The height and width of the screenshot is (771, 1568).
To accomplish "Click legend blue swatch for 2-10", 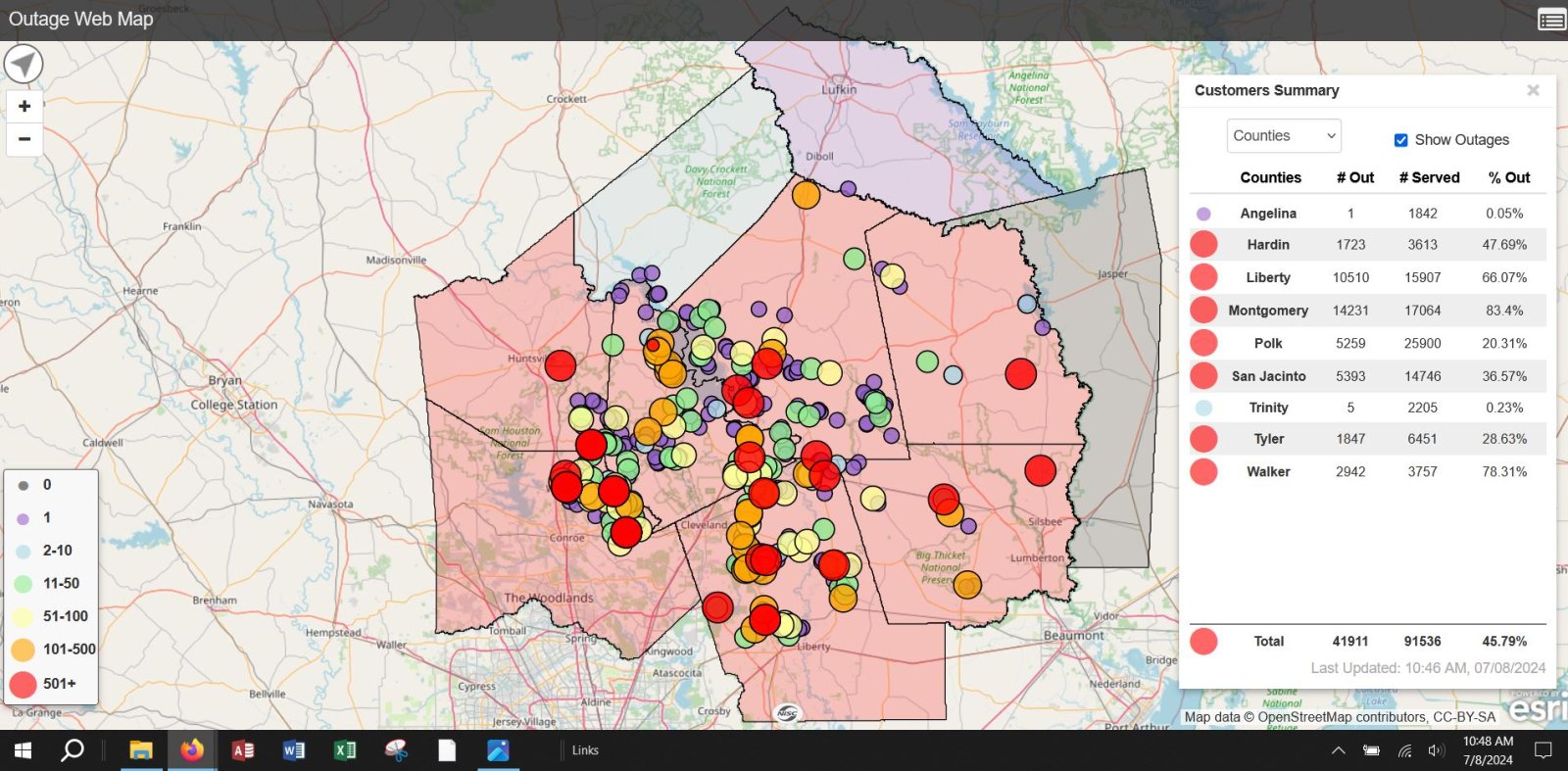I will 24,552.
